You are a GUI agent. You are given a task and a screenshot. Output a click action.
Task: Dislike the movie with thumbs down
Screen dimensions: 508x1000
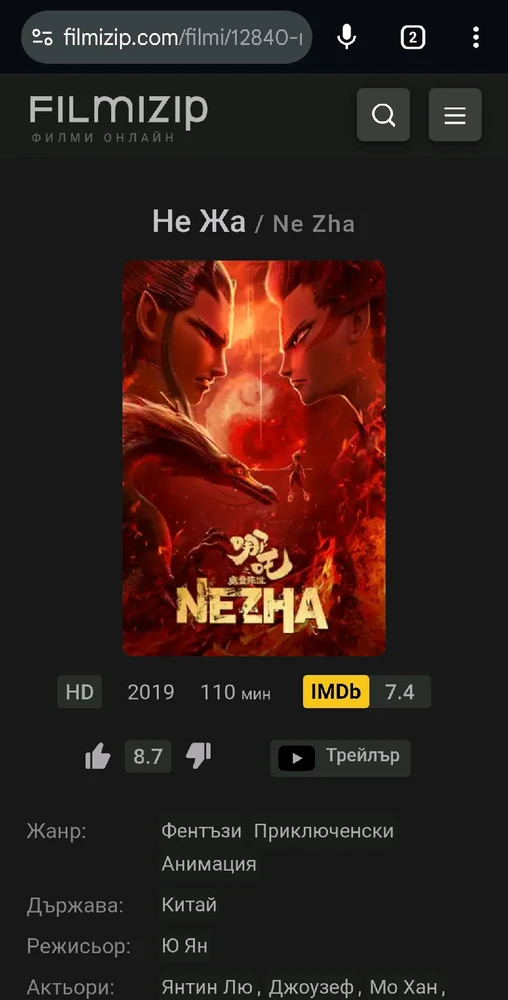tap(198, 756)
